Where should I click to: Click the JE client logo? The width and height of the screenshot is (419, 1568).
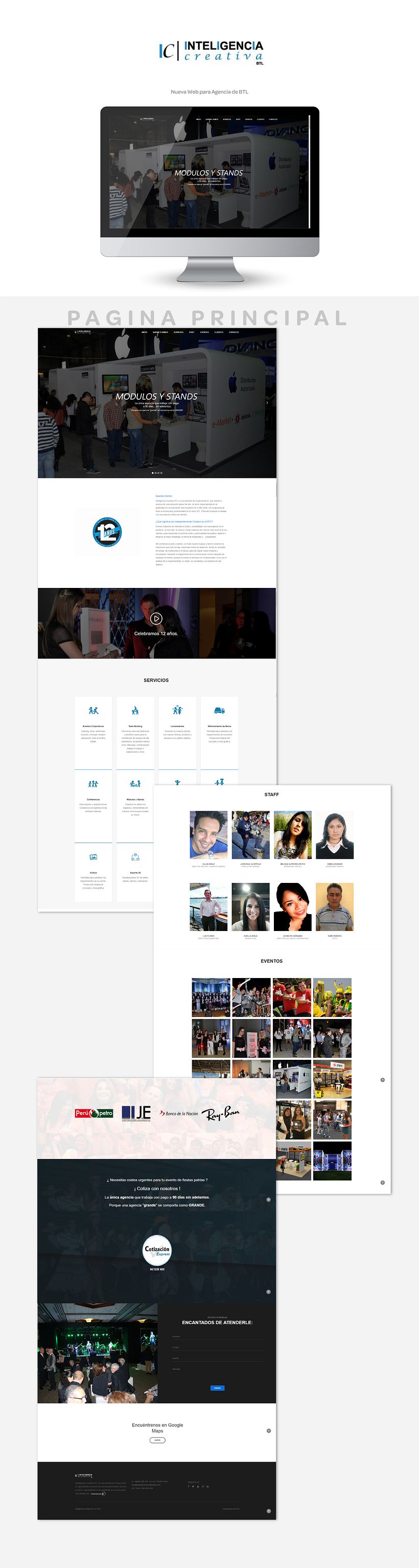136,1113
